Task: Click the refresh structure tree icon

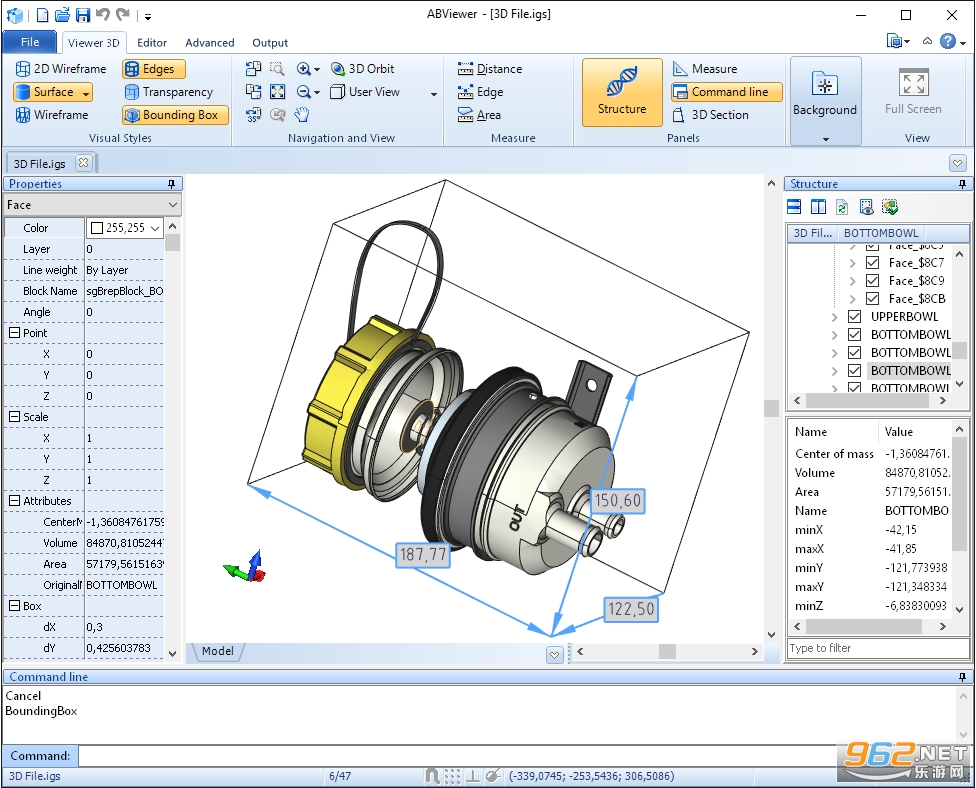Action: point(842,207)
